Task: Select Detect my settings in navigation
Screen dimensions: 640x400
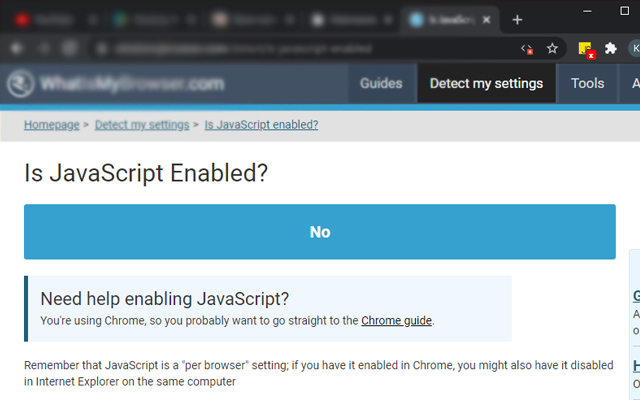Action: point(486,83)
